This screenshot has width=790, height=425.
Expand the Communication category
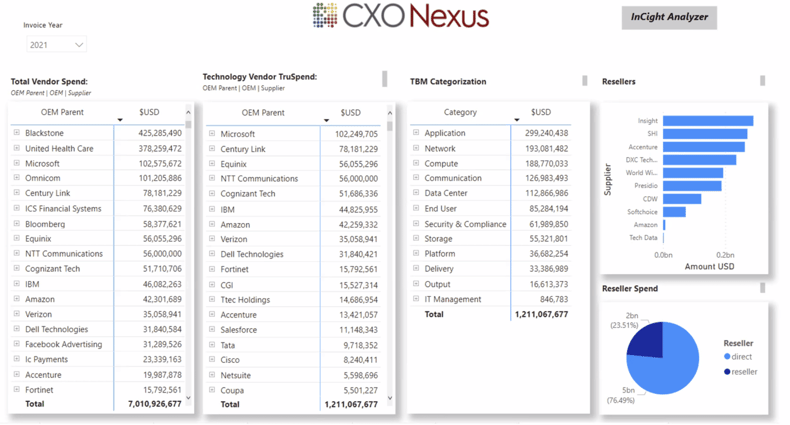coord(416,178)
